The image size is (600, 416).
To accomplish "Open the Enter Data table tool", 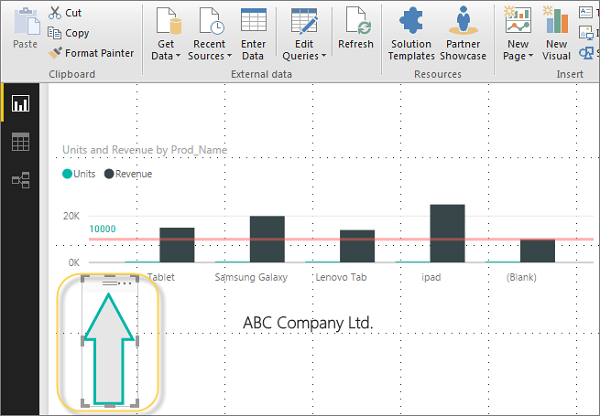I will (x=253, y=33).
